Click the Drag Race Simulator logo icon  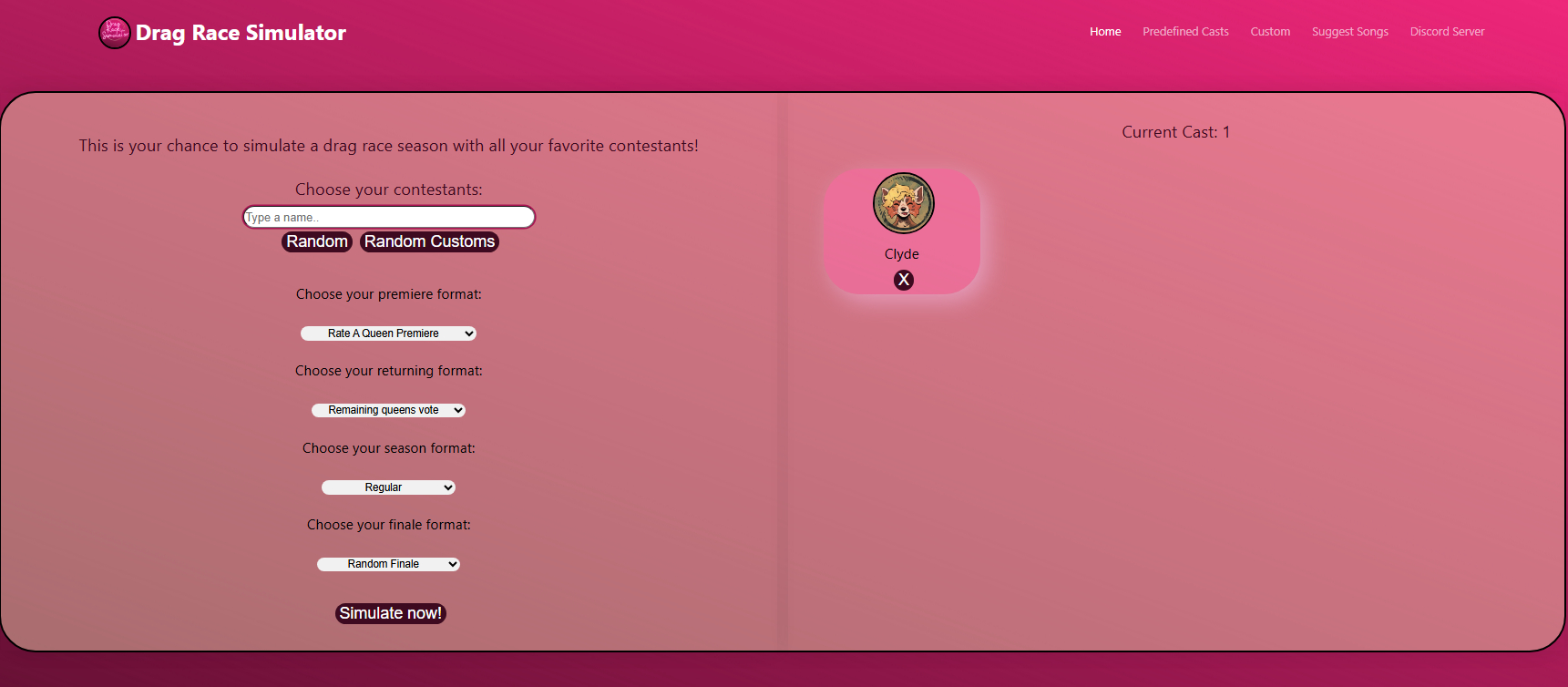tap(114, 33)
